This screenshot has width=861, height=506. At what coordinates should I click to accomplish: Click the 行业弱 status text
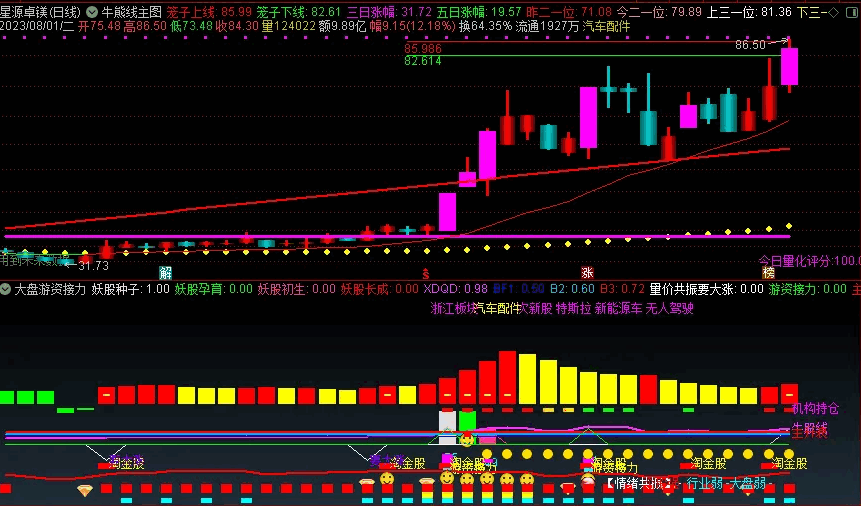coord(705,483)
